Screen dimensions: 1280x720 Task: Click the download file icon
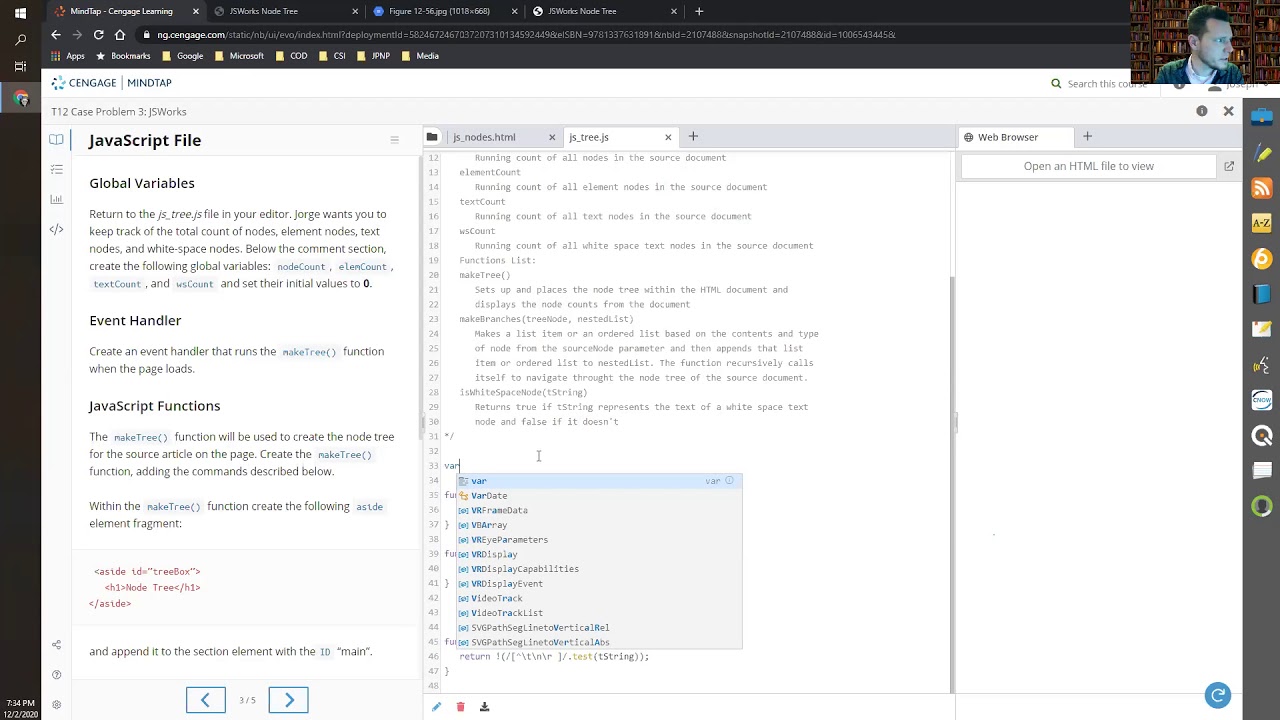point(484,707)
